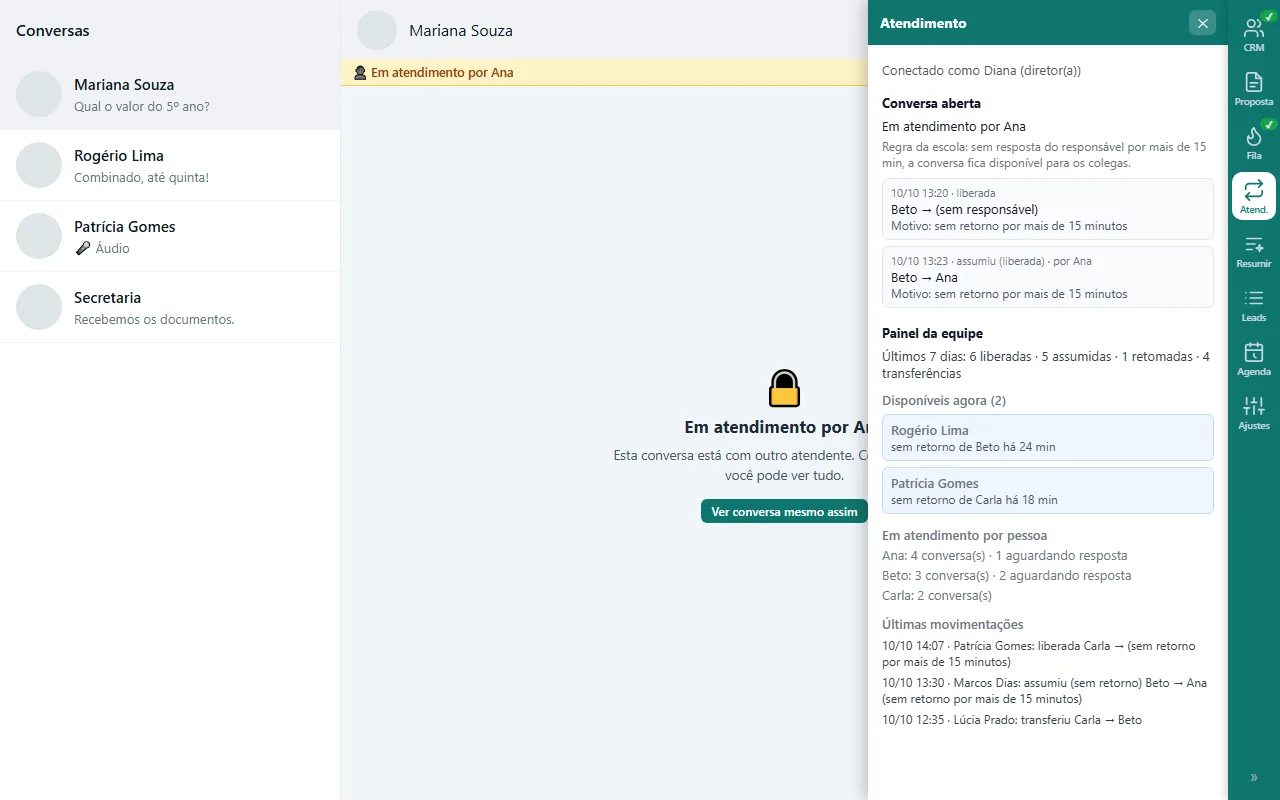Click the 'Conversas' list heading
Image resolution: width=1280 pixels, height=800 pixels.
(x=53, y=31)
